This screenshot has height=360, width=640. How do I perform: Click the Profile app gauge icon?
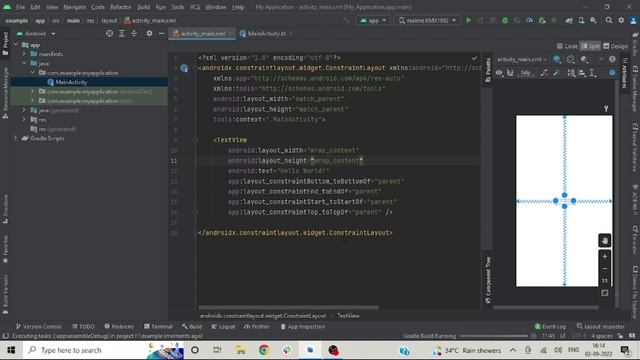coord(529,20)
